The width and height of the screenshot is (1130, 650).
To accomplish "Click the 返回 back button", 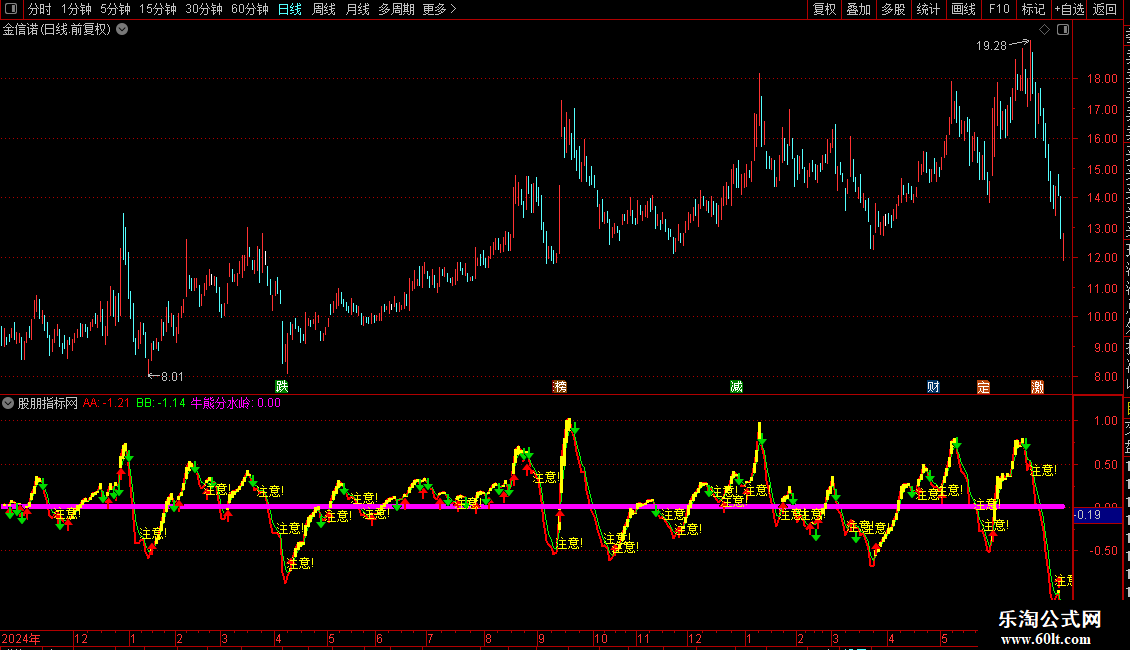I will (x=1104, y=9).
